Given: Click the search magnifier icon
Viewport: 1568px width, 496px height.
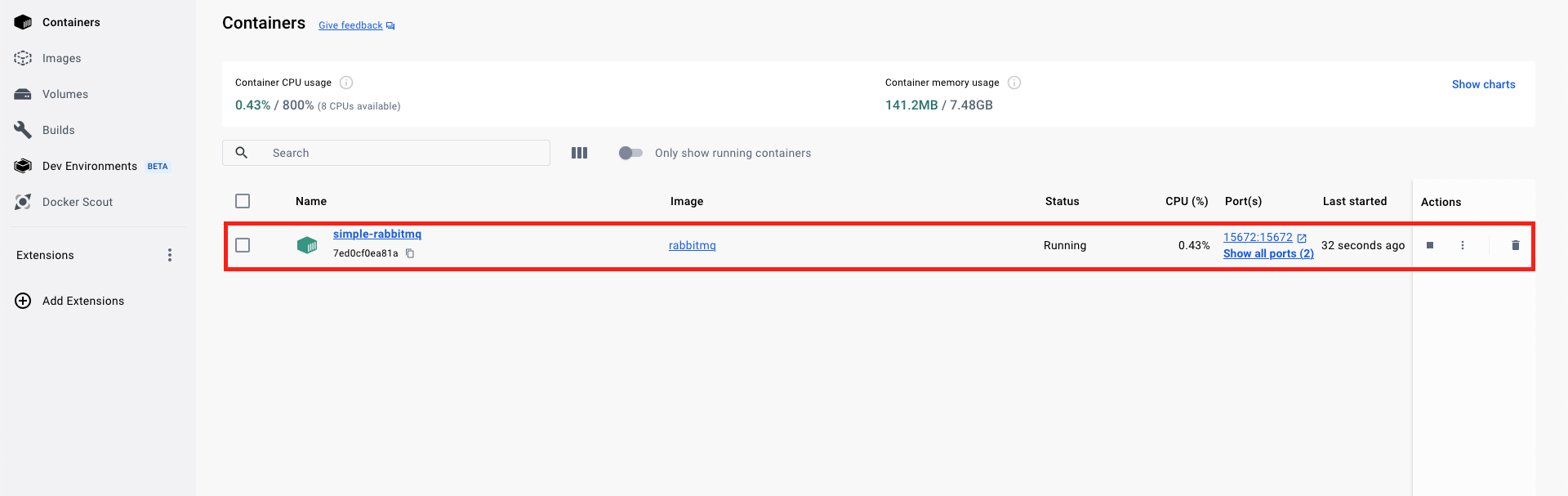Looking at the screenshot, I should point(242,153).
